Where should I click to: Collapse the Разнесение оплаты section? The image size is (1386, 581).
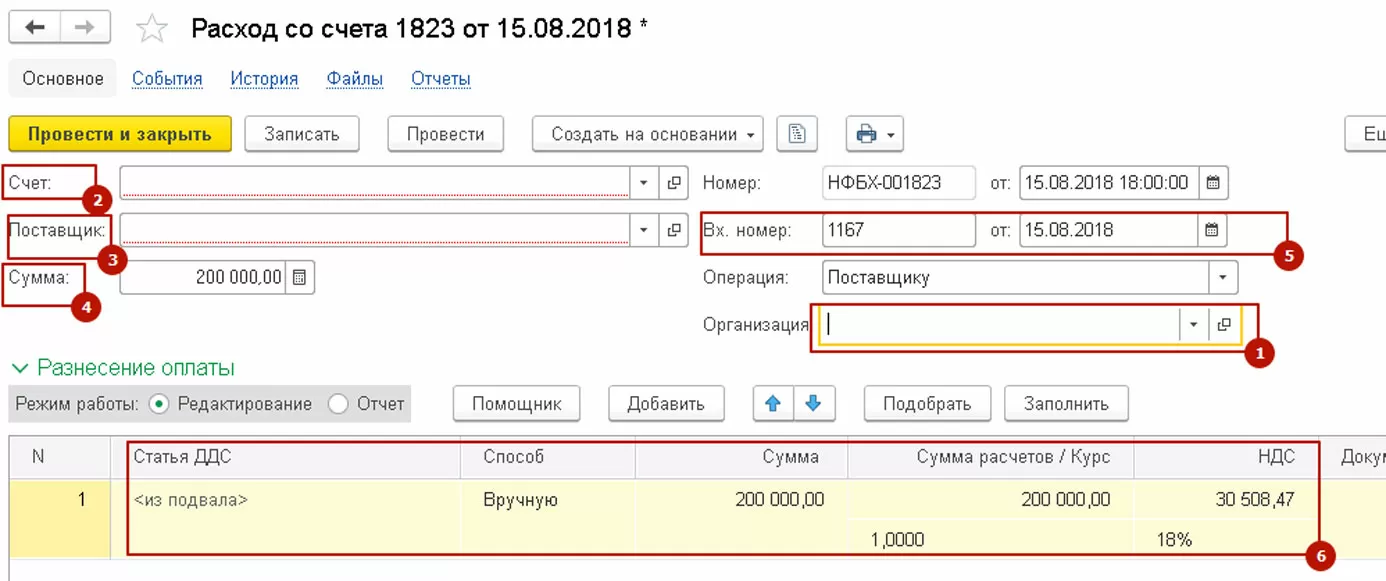click(x=20, y=368)
